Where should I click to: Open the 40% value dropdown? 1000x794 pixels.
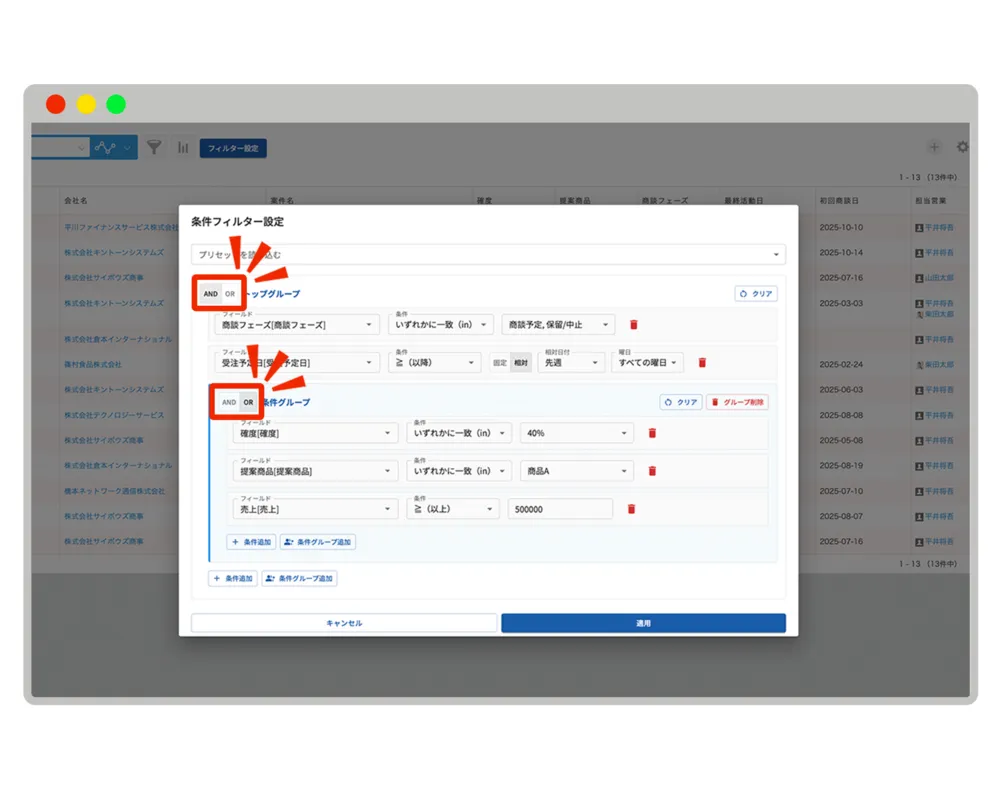click(x=576, y=433)
